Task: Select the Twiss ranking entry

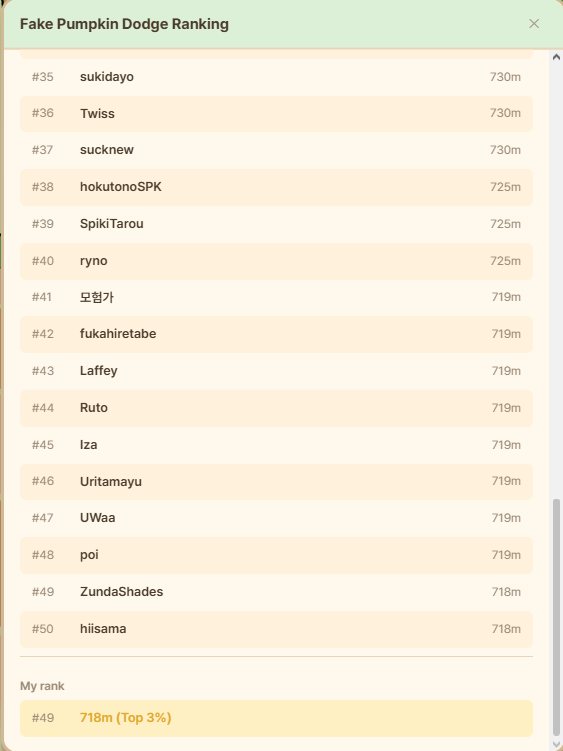Action: (x=276, y=114)
